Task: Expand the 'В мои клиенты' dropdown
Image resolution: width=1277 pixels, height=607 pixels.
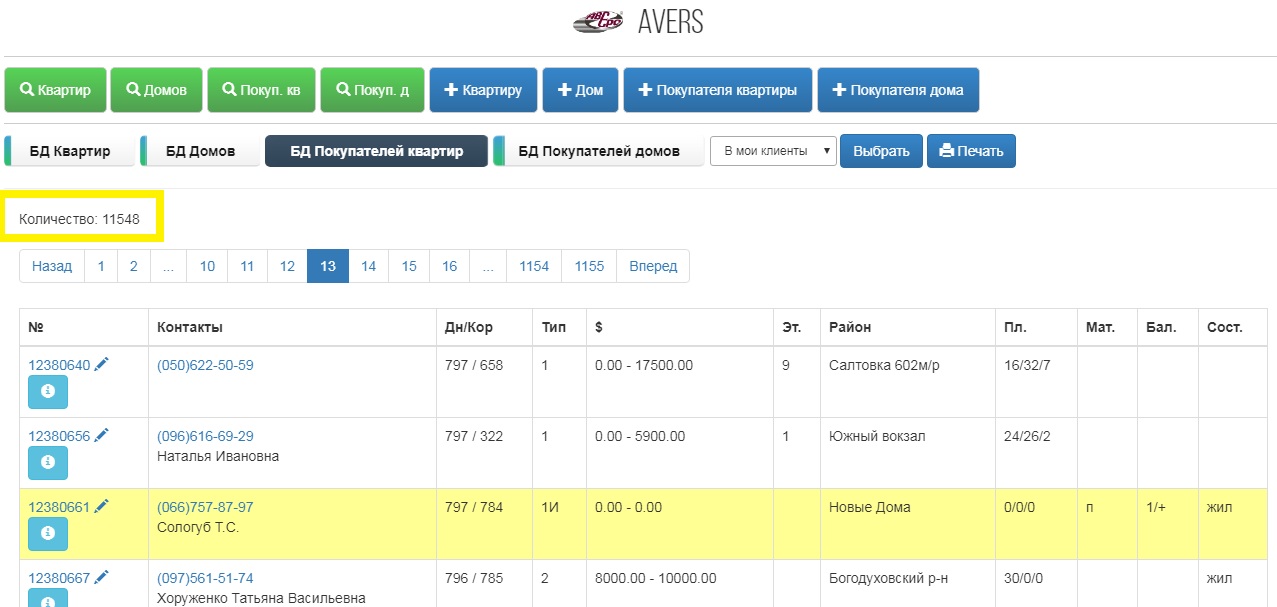Action: [773, 151]
